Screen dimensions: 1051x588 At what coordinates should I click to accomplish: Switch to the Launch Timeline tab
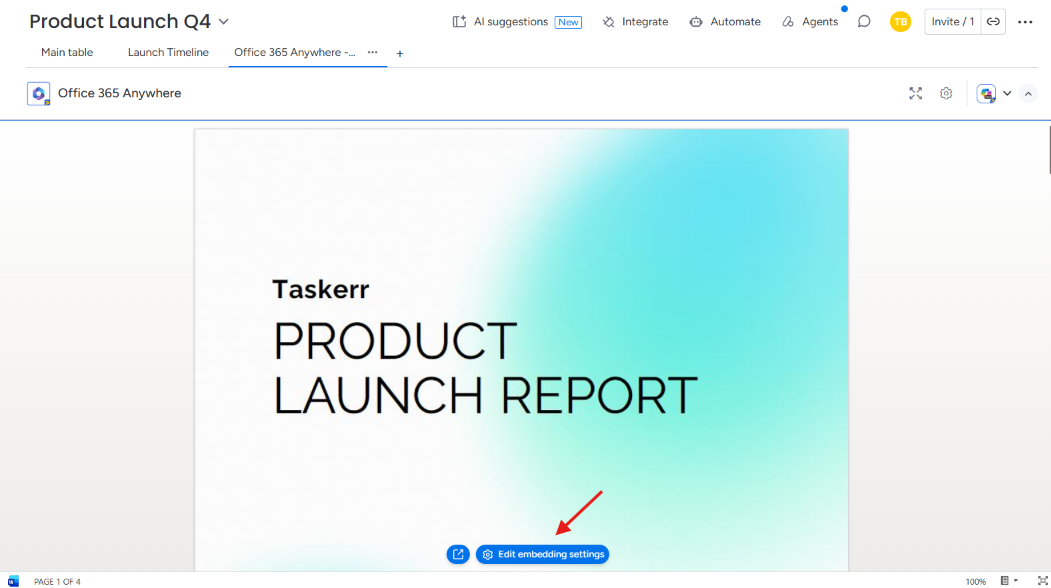pos(168,52)
